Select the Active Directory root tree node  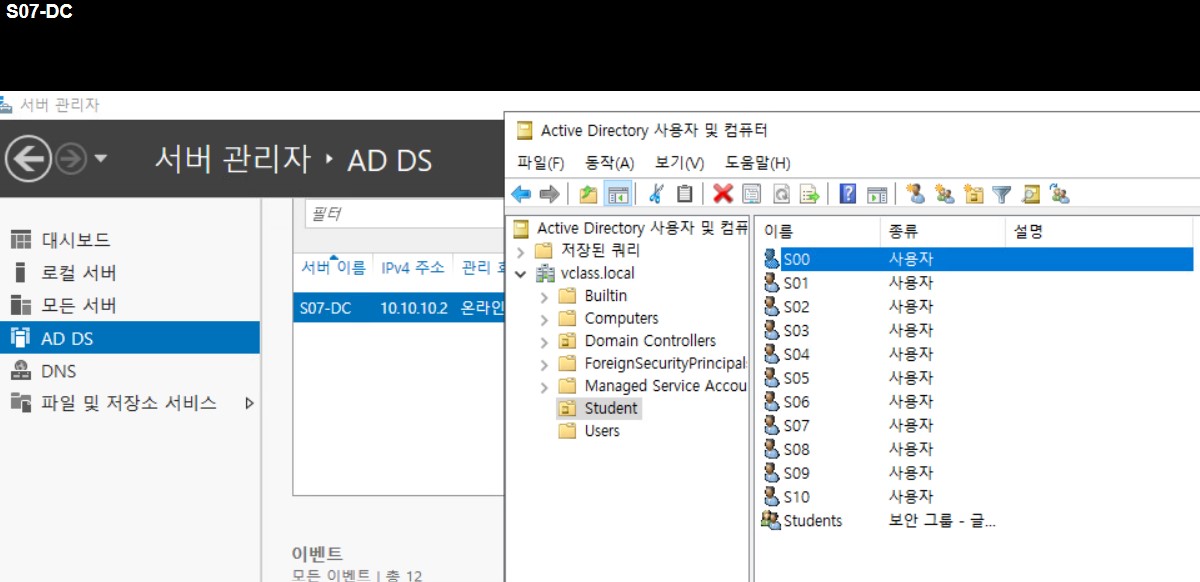[x=642, y=228]
